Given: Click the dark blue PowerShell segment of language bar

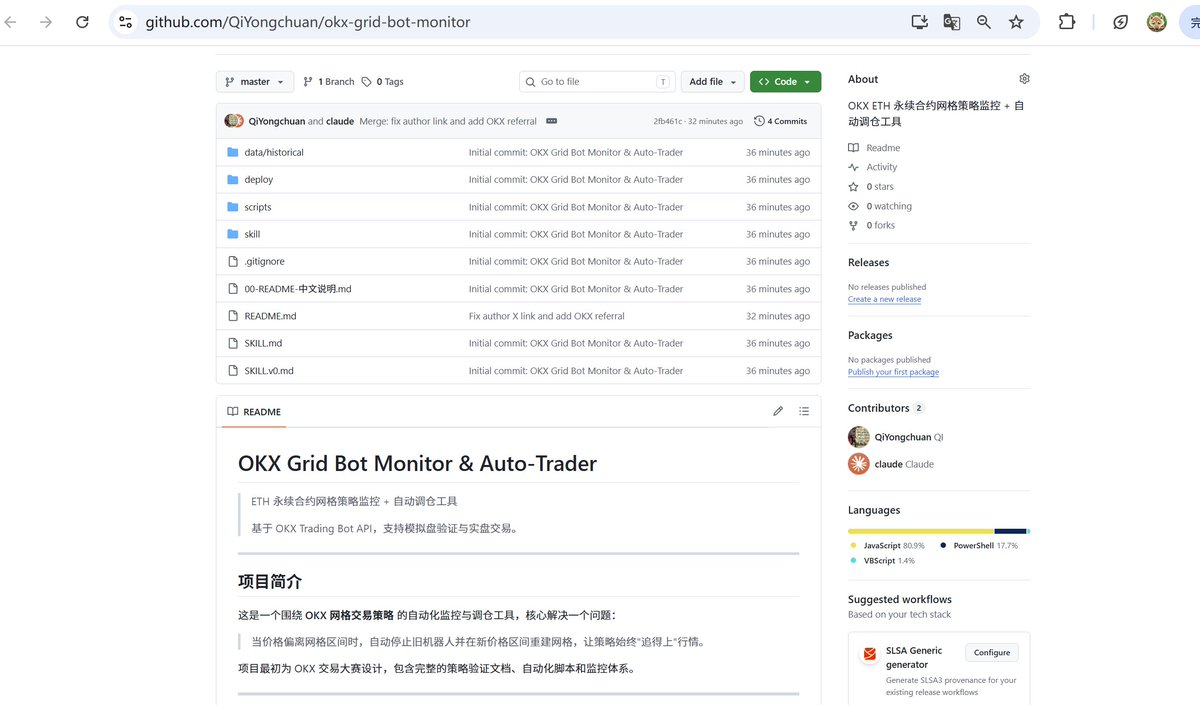Looking at the screenshot, I should 1011,531.
